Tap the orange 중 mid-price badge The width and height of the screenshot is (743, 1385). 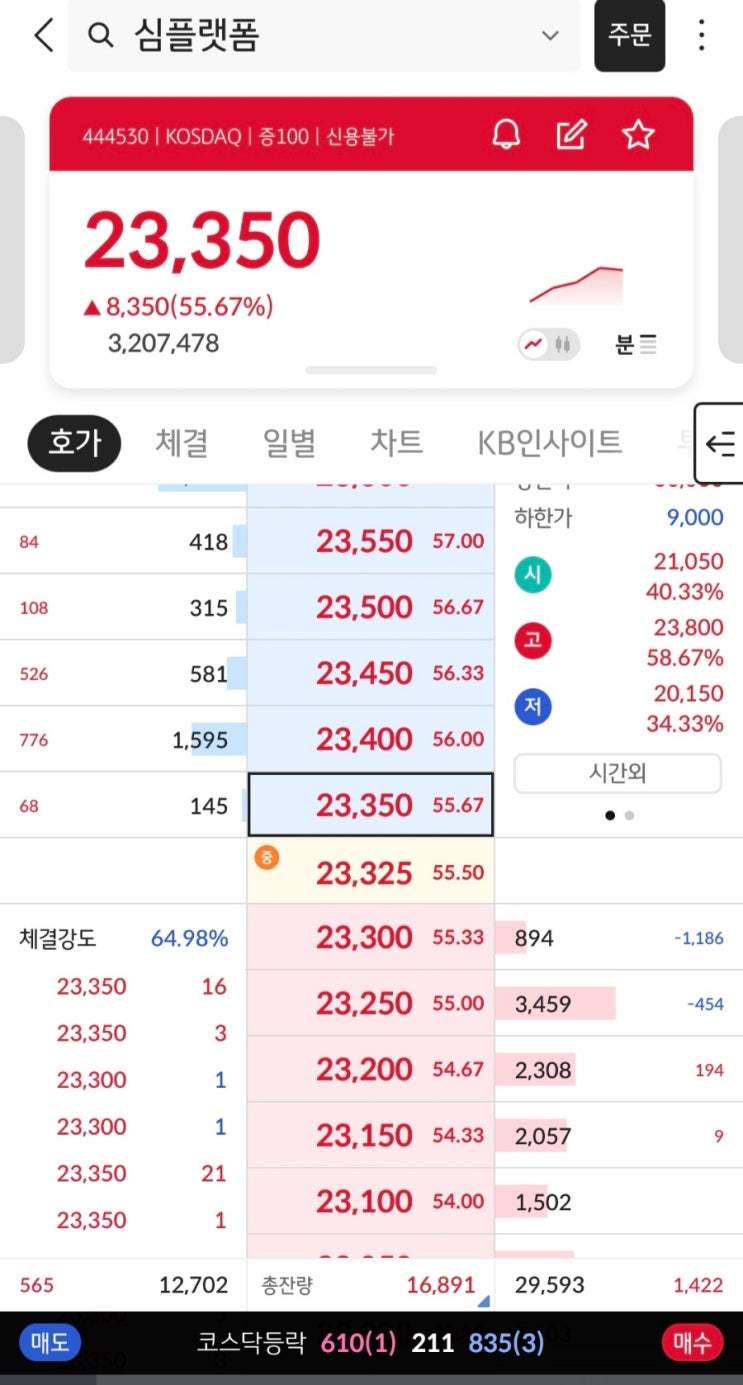pyautogui.click(x=266, y=856)
